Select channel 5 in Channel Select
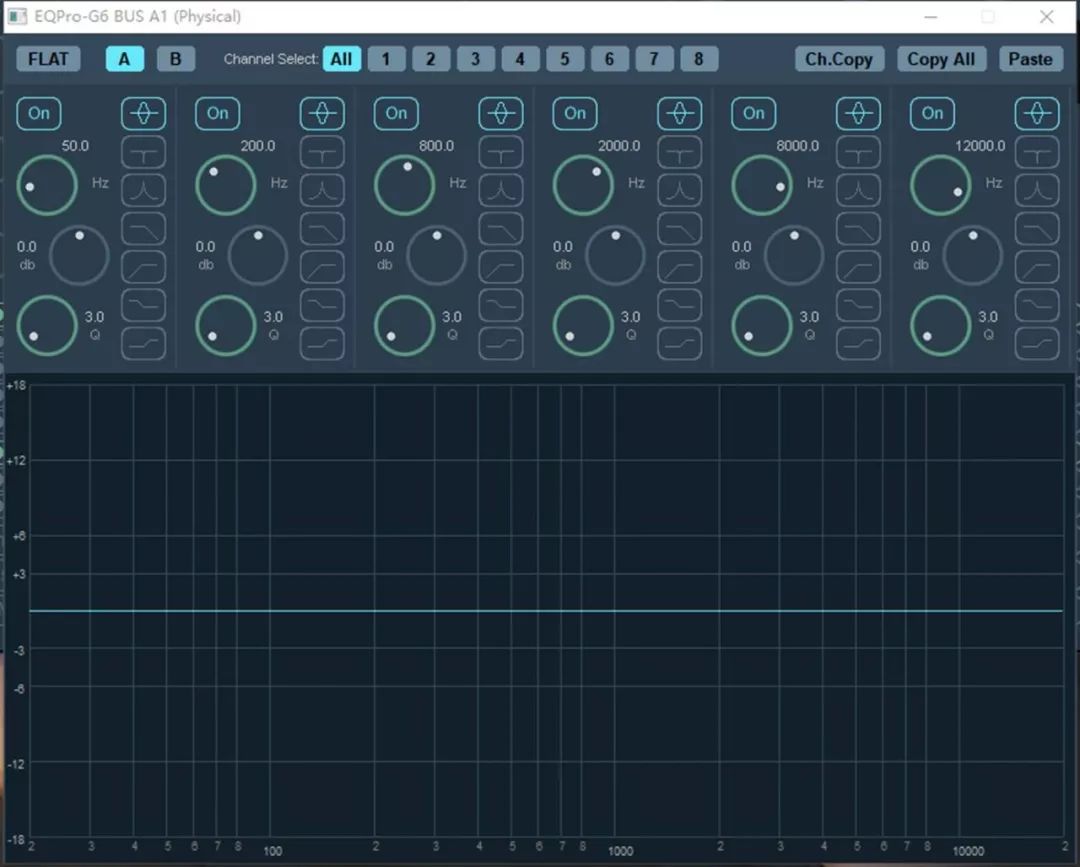The width and height of the screenshot is (1080, 867). click(564, 59)
